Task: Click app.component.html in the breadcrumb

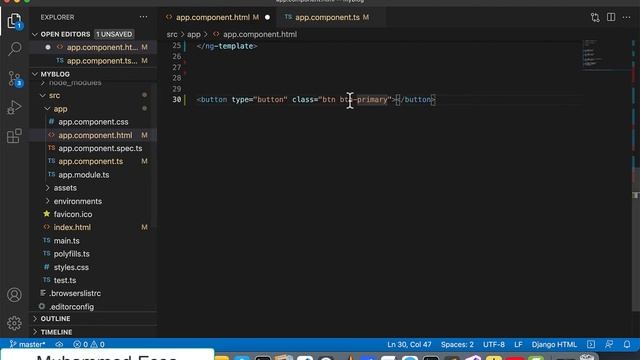Action: (x=260, y=34)
